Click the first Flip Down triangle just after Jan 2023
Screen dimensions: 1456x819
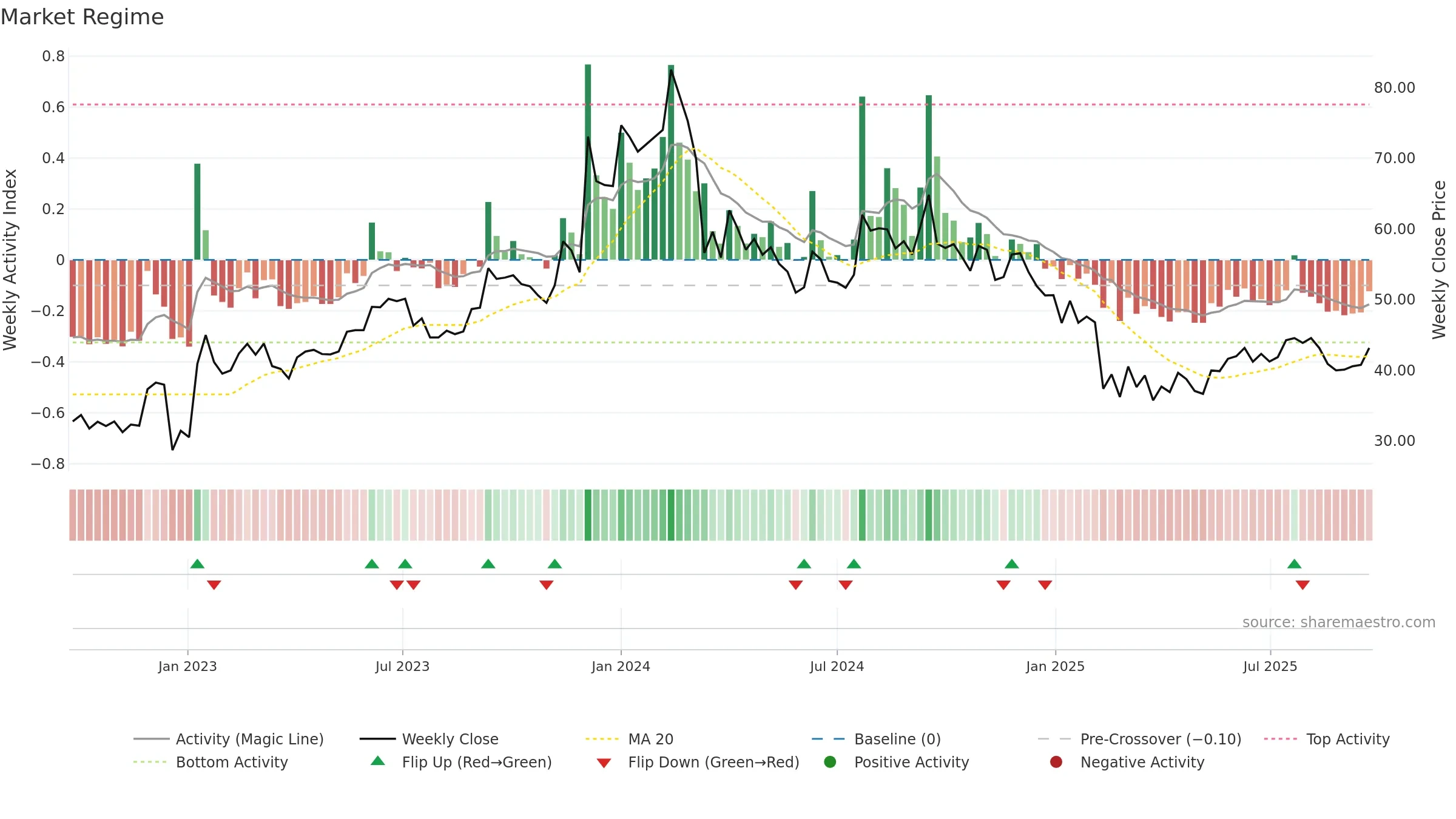[x=214, y=585]
